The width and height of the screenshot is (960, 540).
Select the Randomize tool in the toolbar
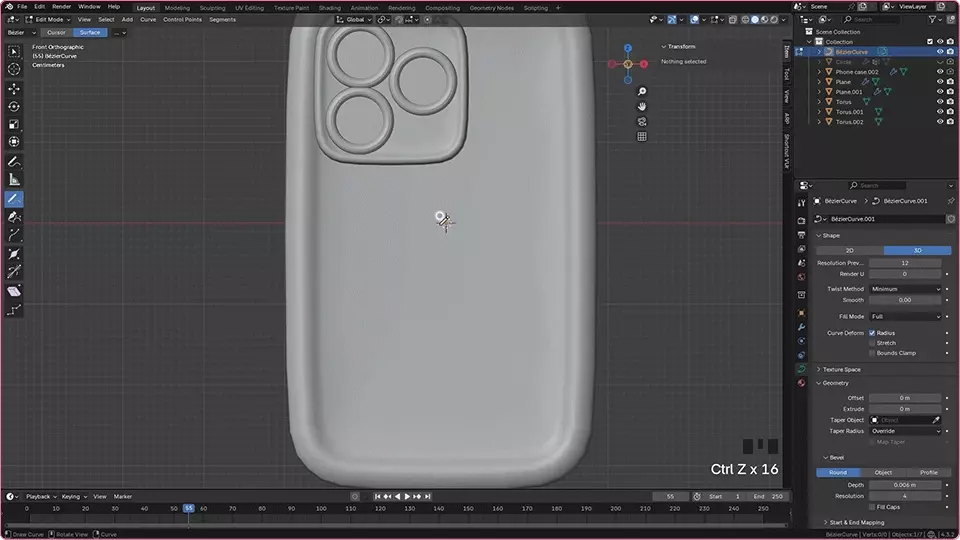click(x=13, y=310)
